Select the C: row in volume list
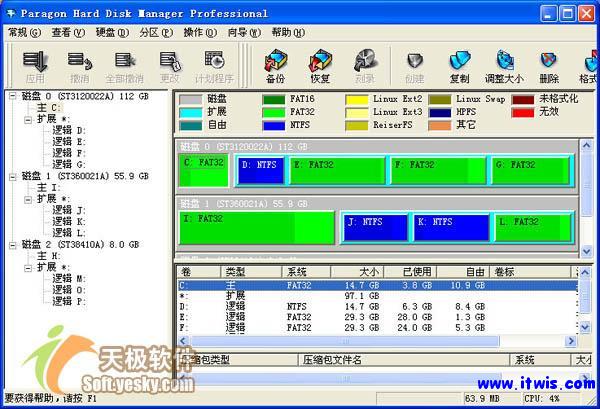 click(x=378, y=285)
